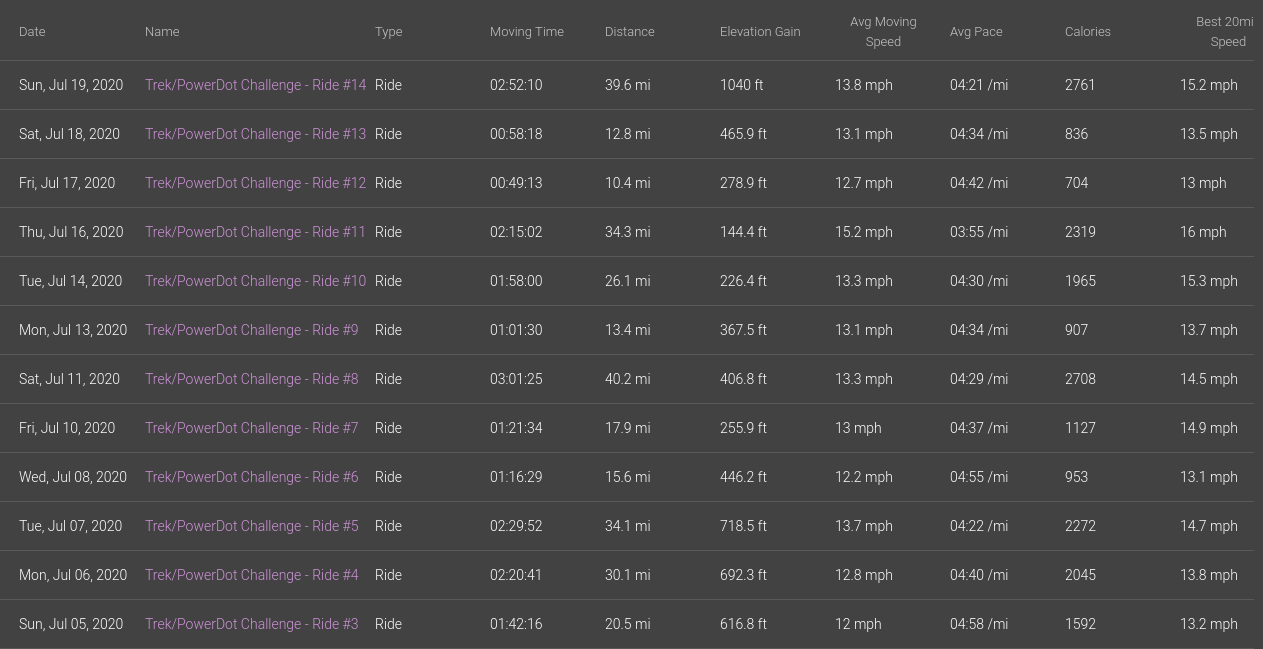Select date cell Sun, Jul 19, 2020
This screenshot has height=649, width=1263.
(71, 85)
